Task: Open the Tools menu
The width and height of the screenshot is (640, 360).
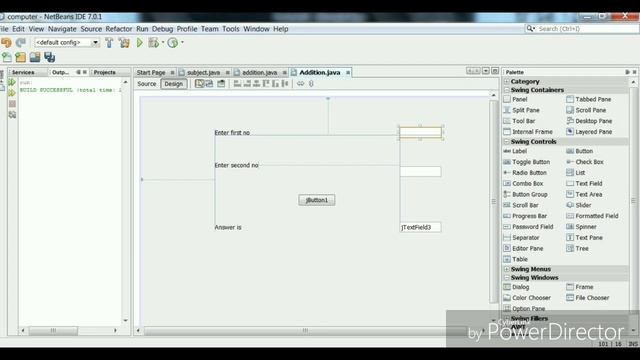Action: [231, 29]
